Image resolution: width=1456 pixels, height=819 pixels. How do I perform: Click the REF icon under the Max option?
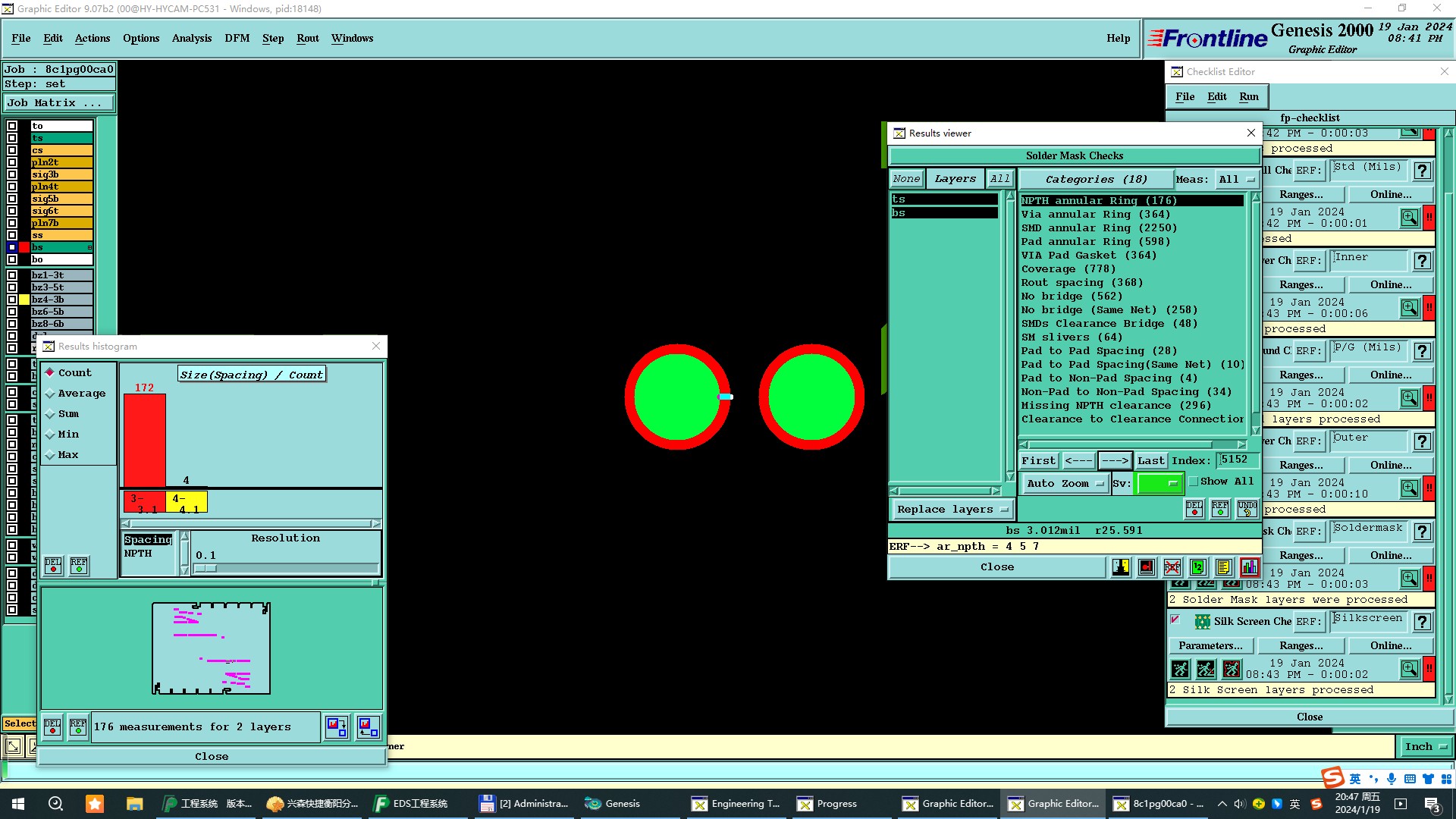coord(79,566)
